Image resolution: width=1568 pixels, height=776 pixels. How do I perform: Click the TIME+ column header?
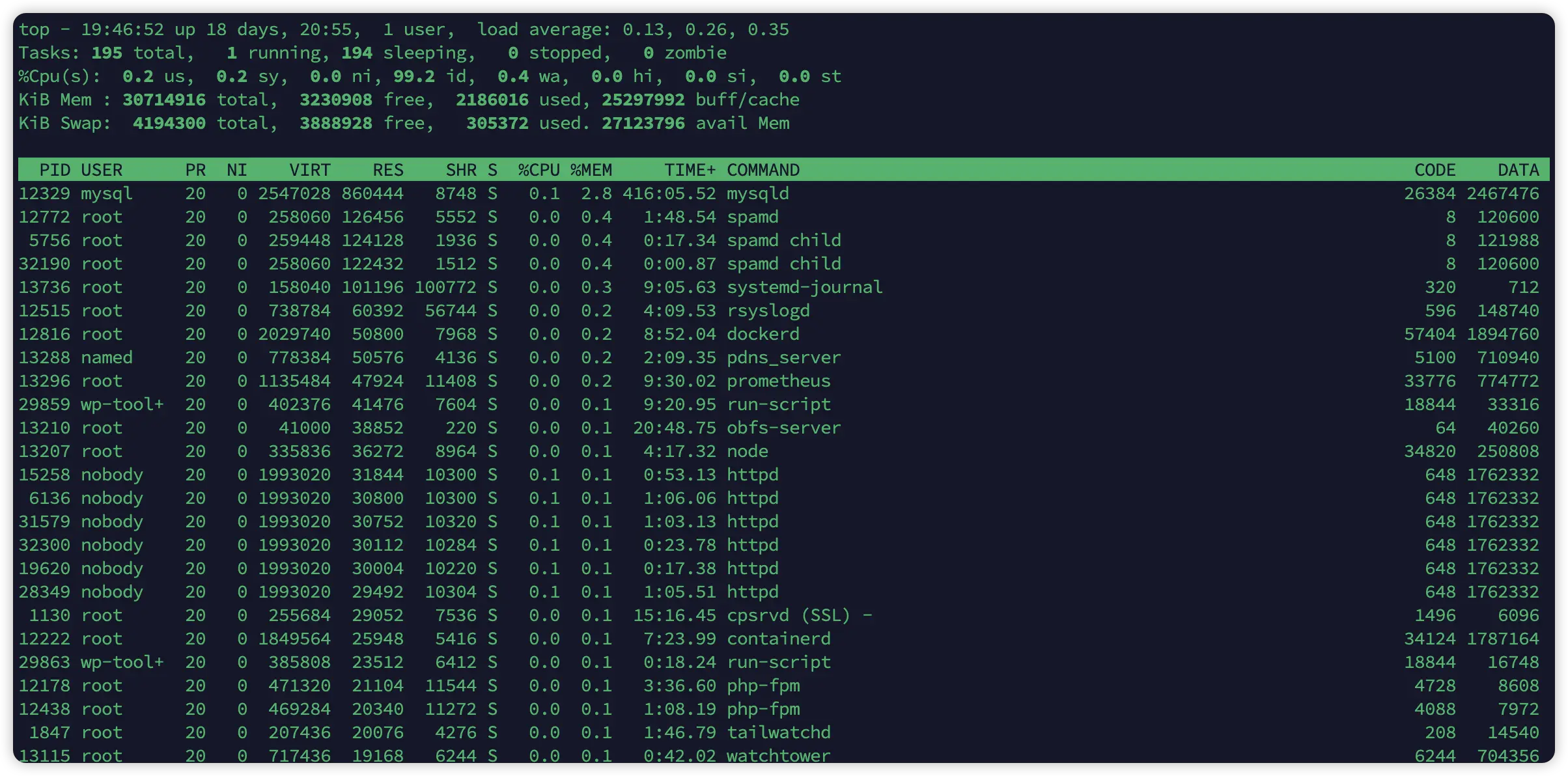point(689,170)
